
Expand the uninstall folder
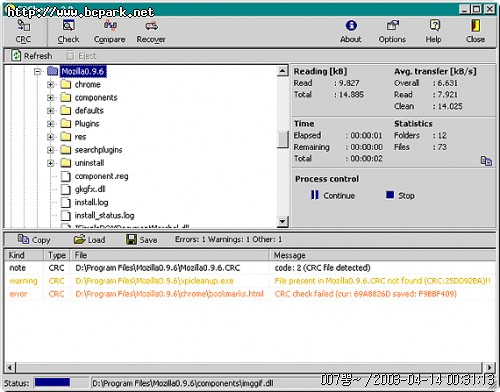click(x=51, y=163)
